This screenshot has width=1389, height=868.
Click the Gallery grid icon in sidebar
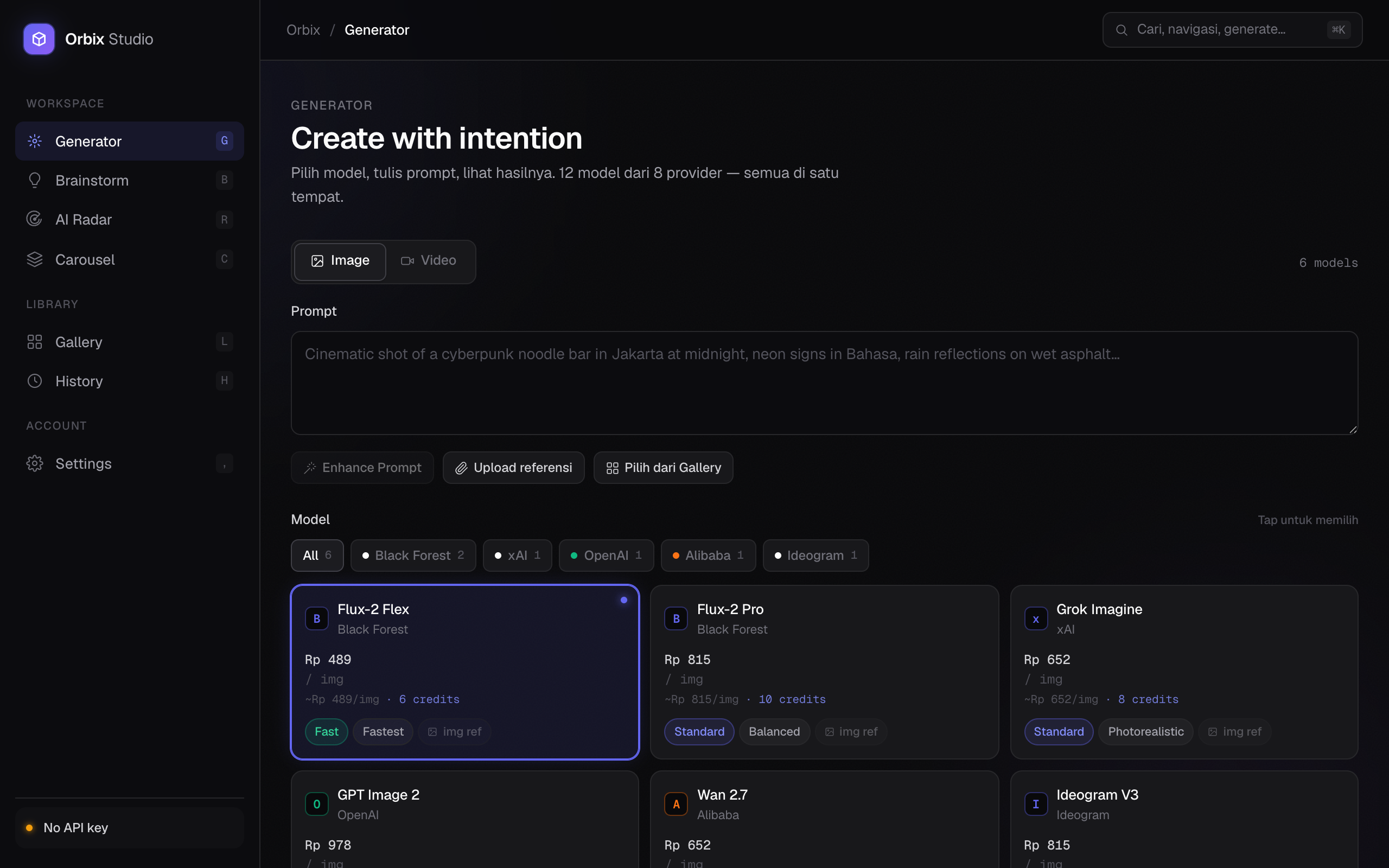(x=34, y=342)
